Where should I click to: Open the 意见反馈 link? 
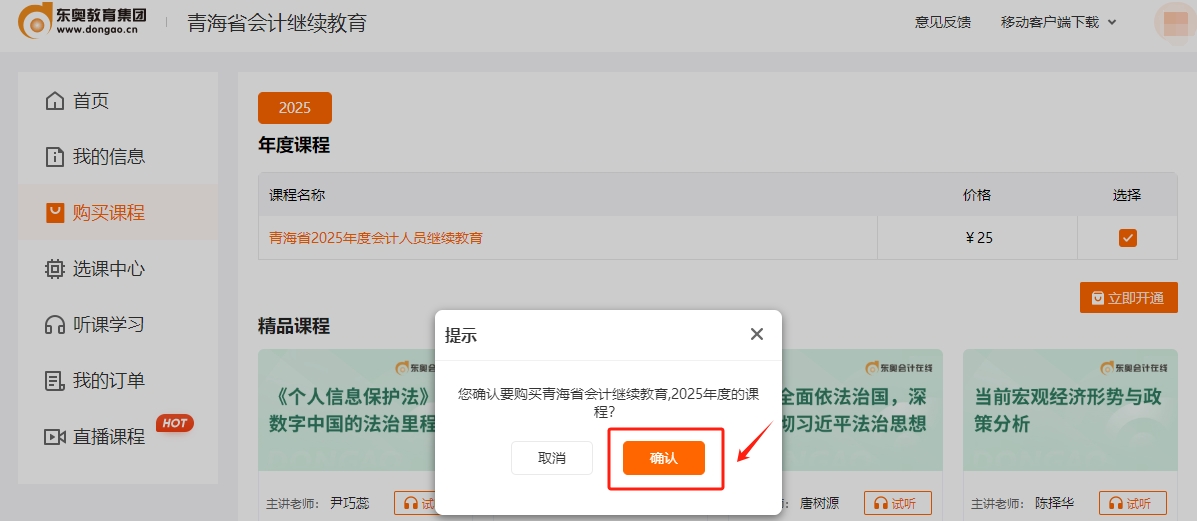tap(943, 23)
